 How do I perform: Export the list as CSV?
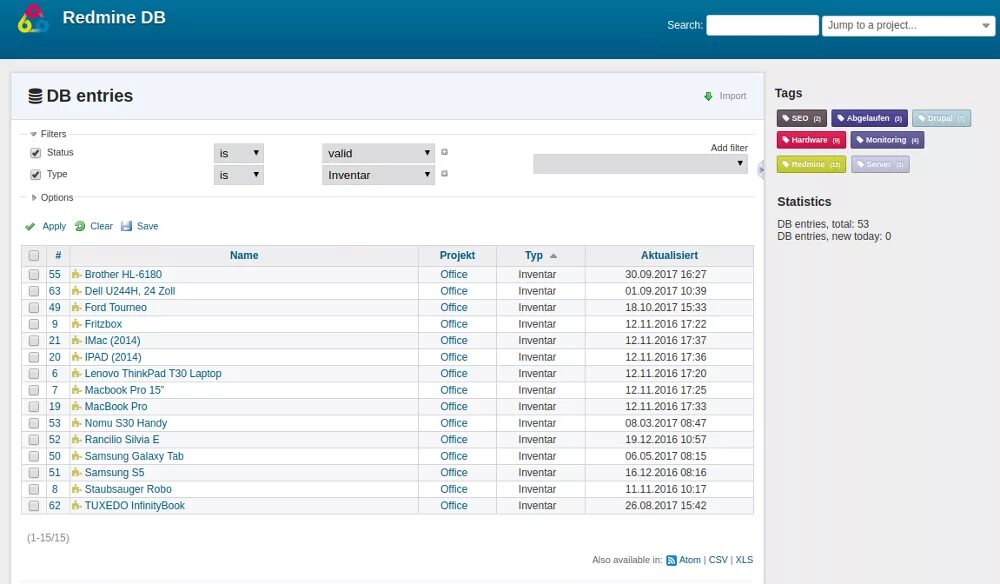[x=718, y=560]
